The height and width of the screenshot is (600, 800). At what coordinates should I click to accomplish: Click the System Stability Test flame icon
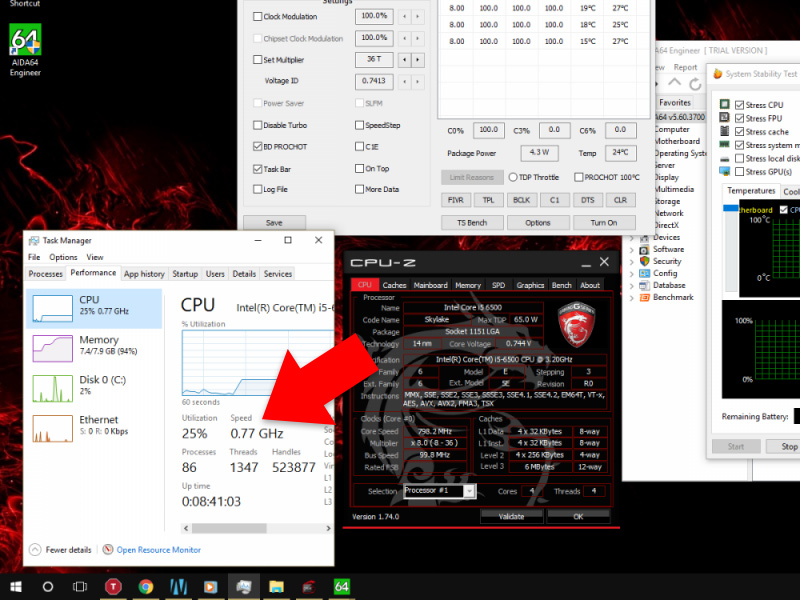pyautogui.click(x=717, y=74)
